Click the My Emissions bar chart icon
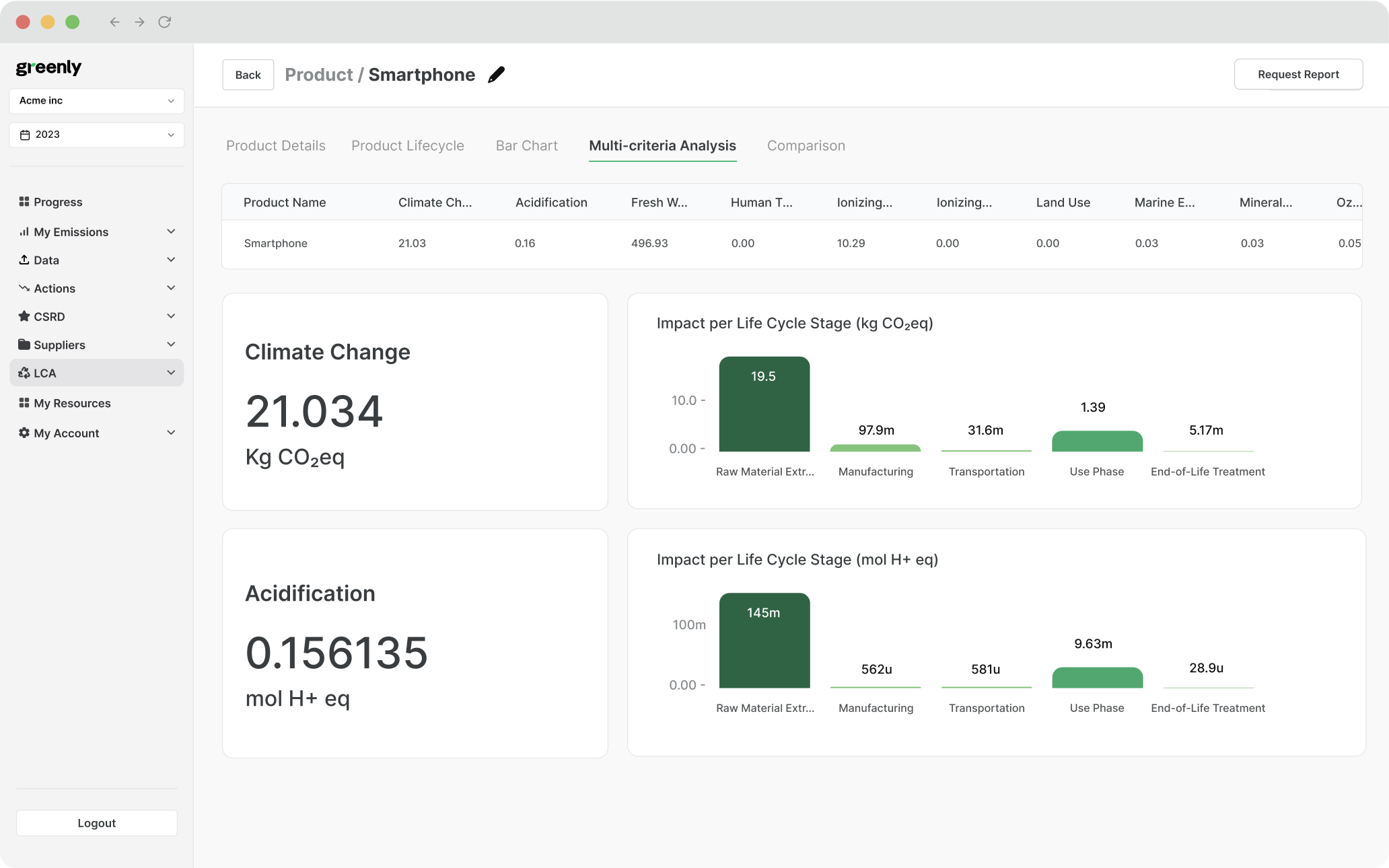 coord(24,231)
